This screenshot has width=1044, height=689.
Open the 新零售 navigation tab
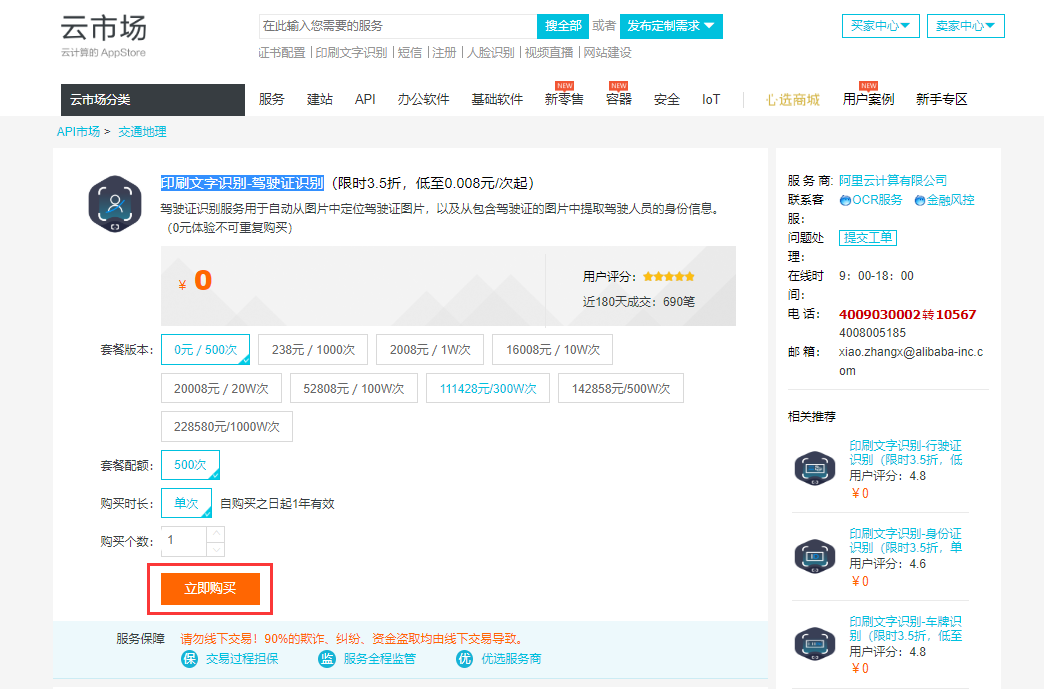point(564,99)
